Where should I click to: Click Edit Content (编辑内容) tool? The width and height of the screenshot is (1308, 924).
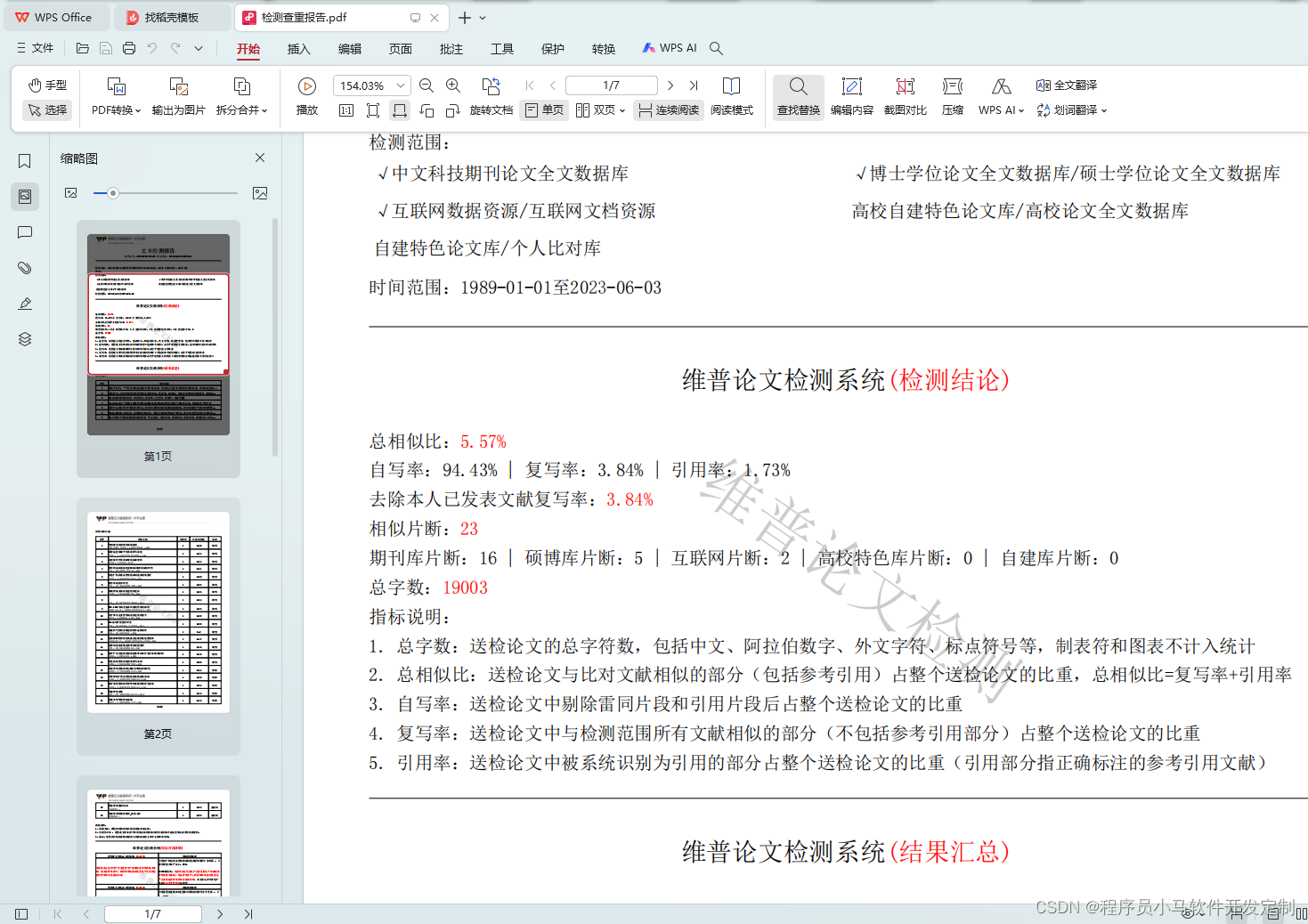click(x=852, y=96)
